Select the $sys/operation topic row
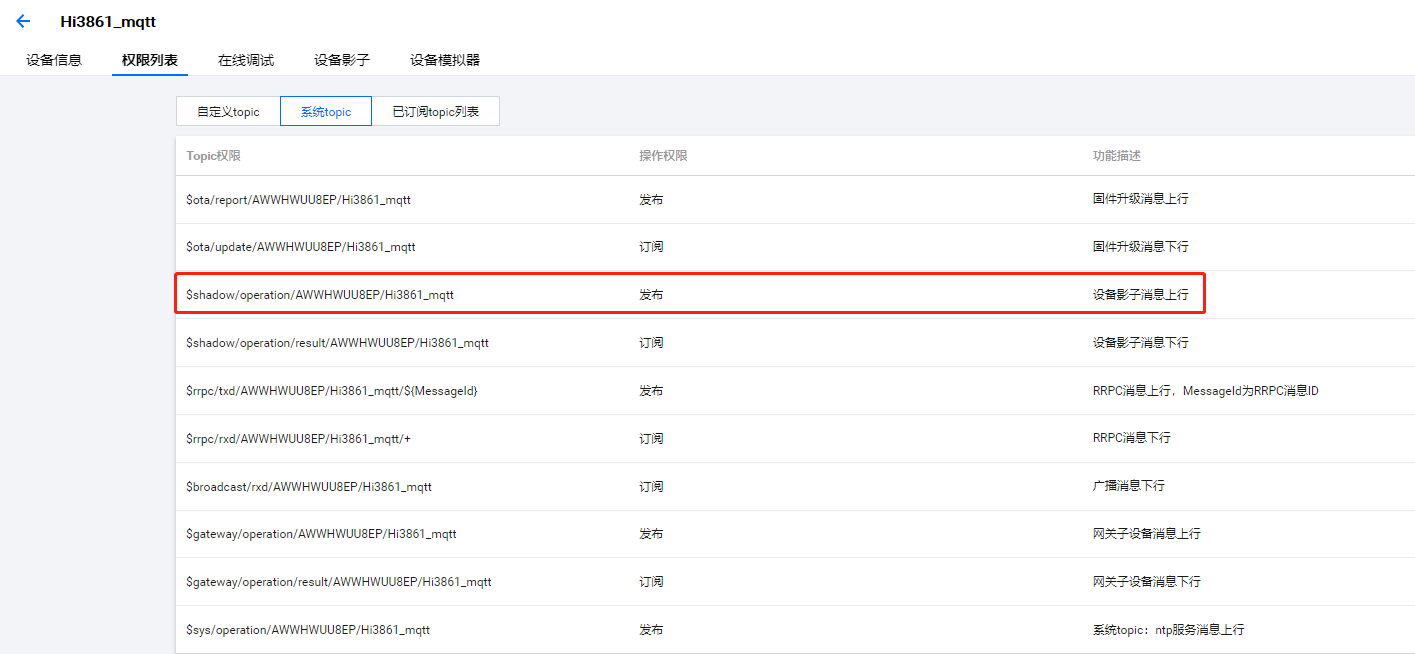Viewport: 1415px width, 654px height. click(x=308, y=630)
